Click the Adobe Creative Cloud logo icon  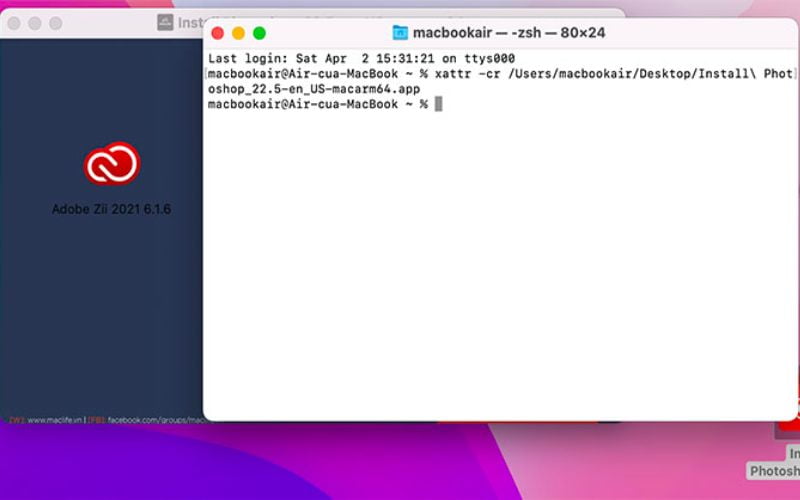[x=112, y=163]
